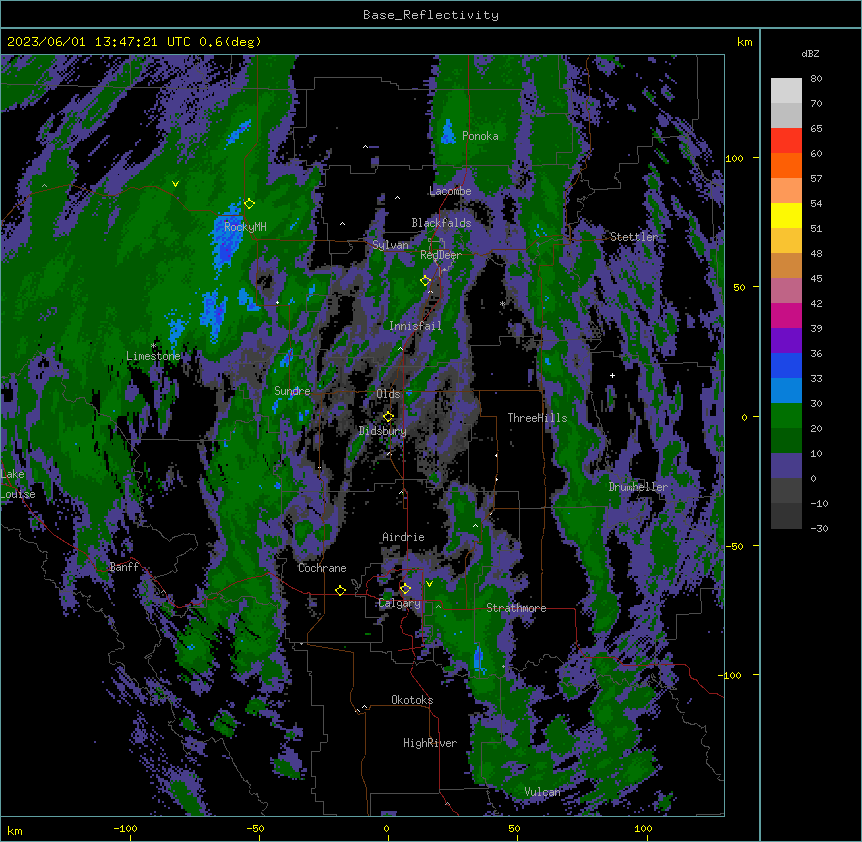This screenshot has width=862, height=842.
Task: Click the white asterisk above the Limestone label
Action: click(x=153, y=346)
